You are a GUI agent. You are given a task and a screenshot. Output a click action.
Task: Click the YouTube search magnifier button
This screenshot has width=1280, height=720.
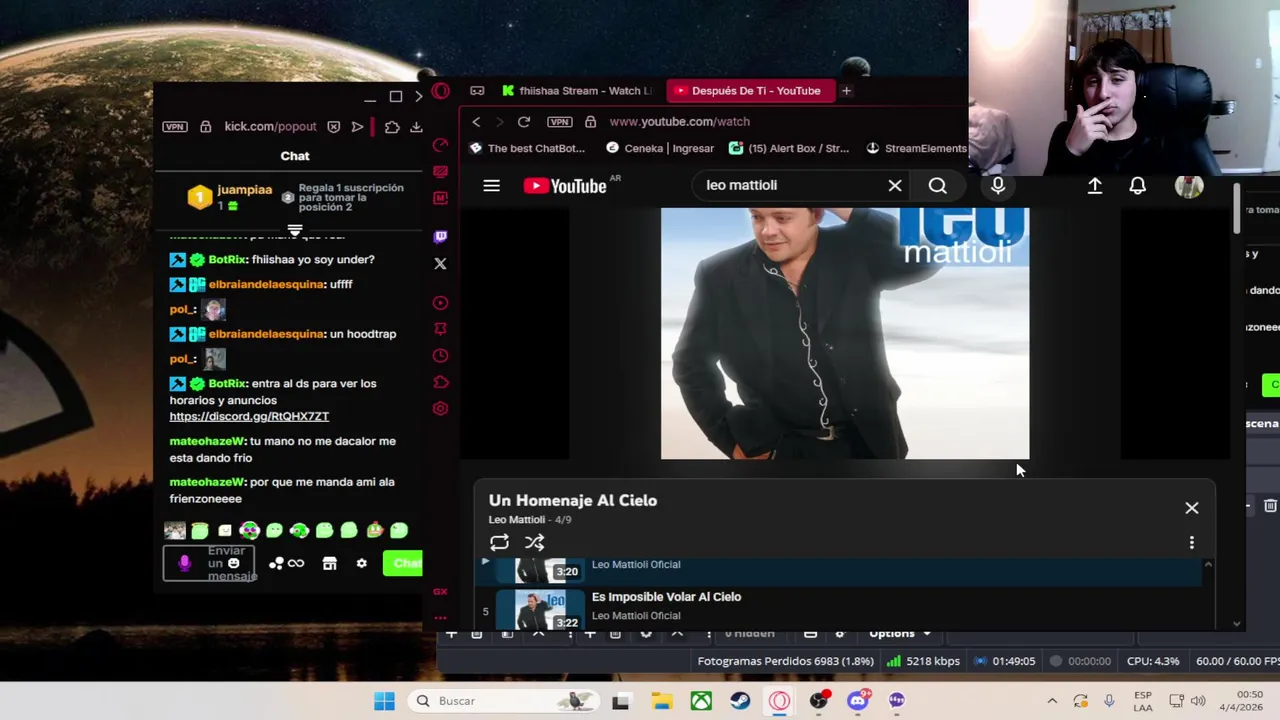coord(937,185)
